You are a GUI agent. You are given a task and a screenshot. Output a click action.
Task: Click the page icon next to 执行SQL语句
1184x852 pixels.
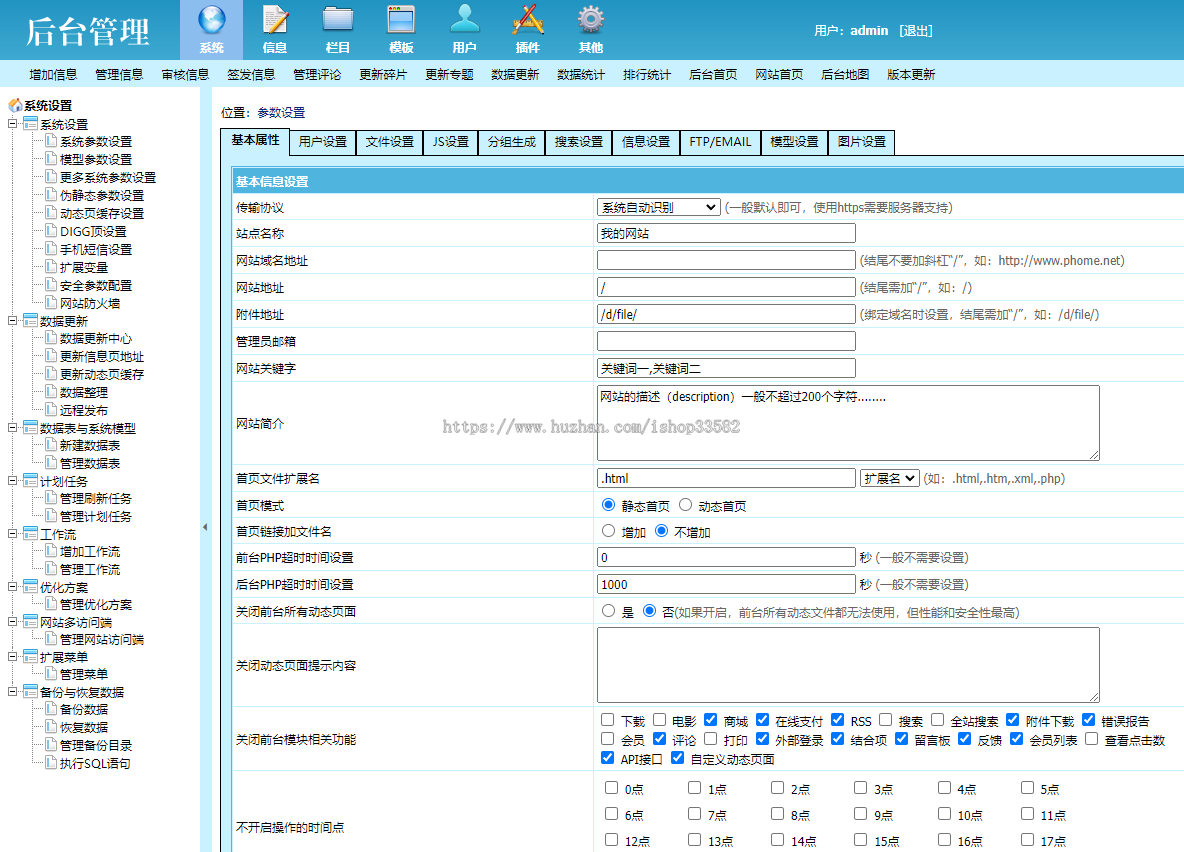51,762
